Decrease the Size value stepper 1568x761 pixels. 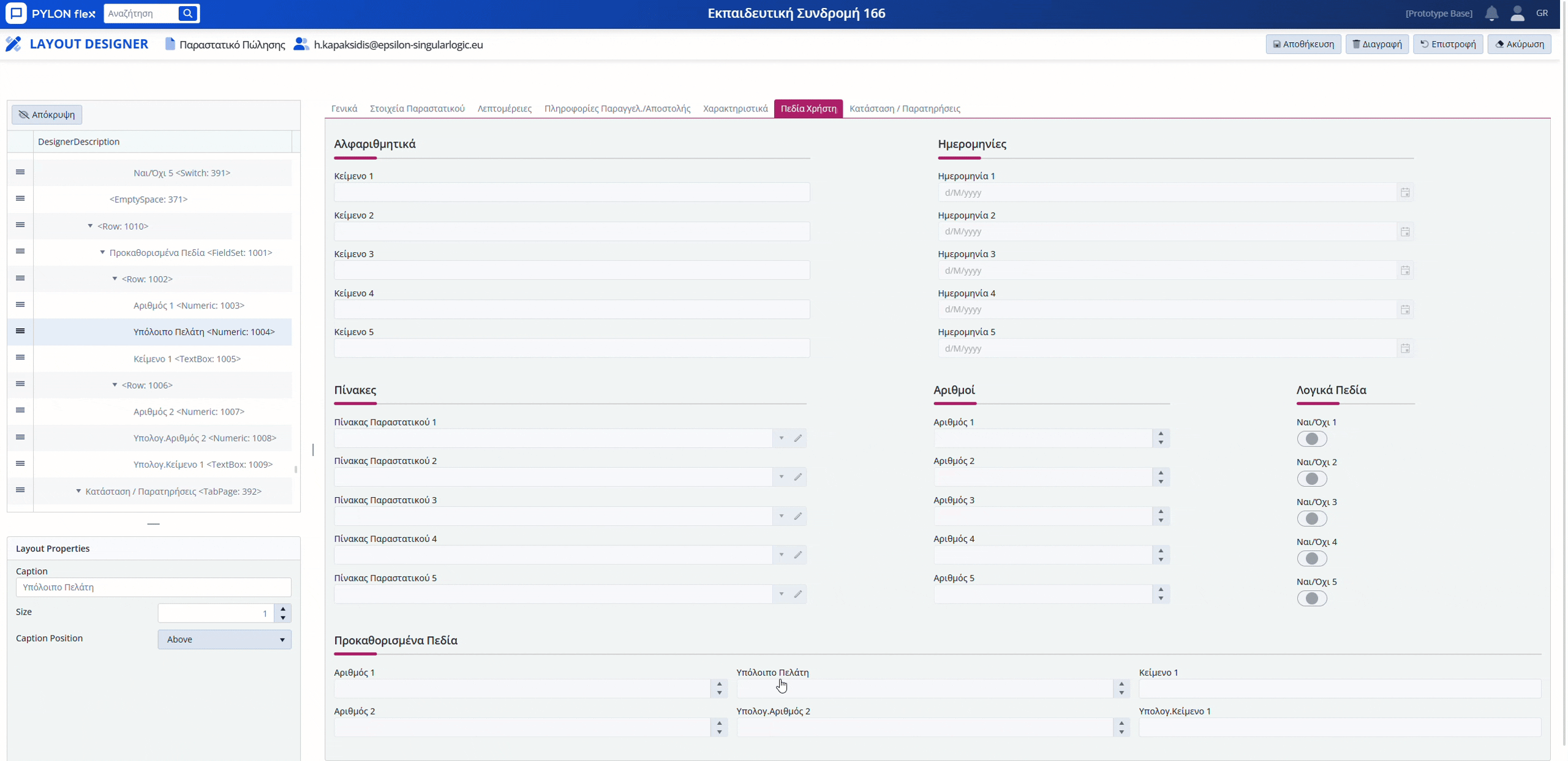283,618
